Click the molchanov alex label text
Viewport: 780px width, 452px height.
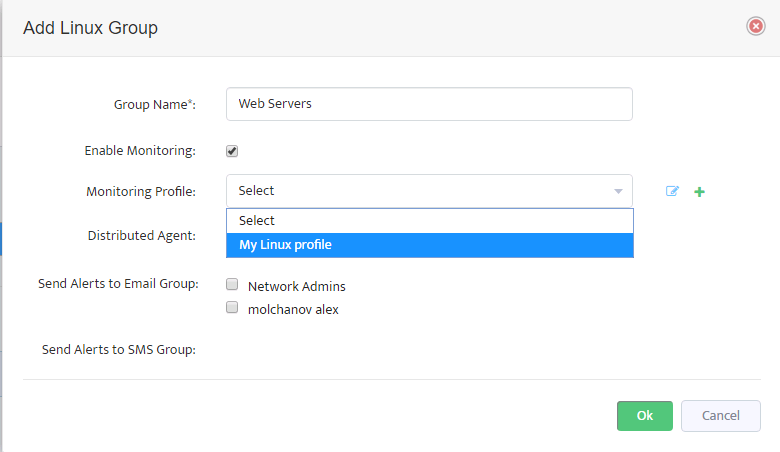tap(293, 309)
